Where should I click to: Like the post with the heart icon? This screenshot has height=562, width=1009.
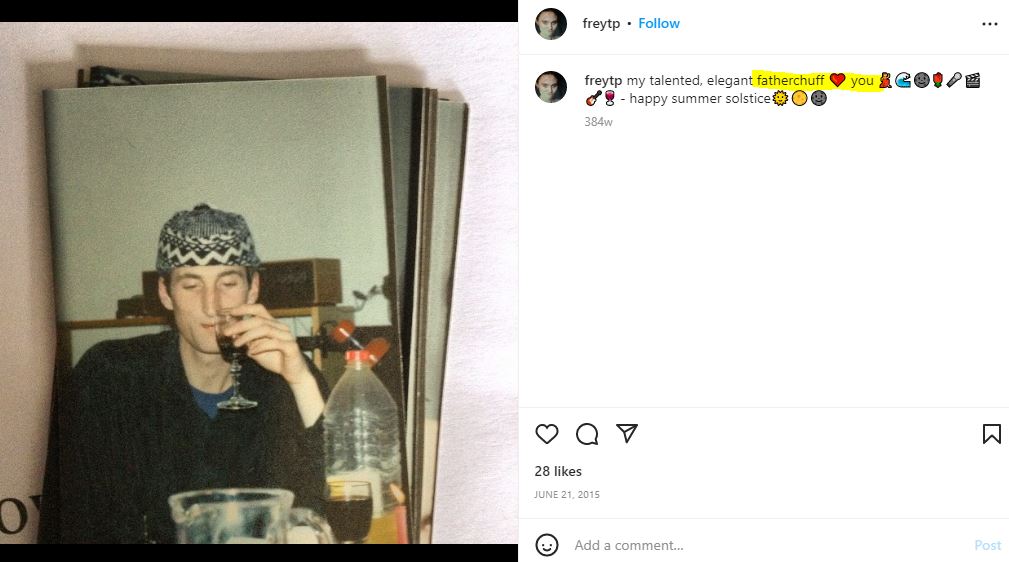(546, 434)
